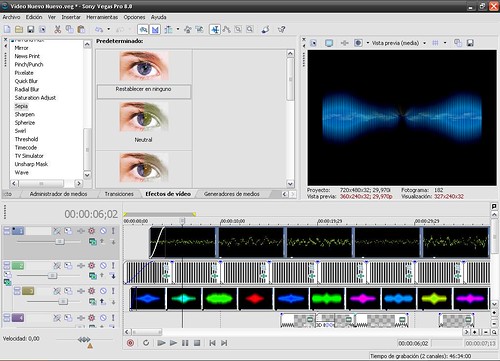Viewport: 500px width, 361px height.
Task: Pause playback in the transport bar
Action: tap(185, 343)
